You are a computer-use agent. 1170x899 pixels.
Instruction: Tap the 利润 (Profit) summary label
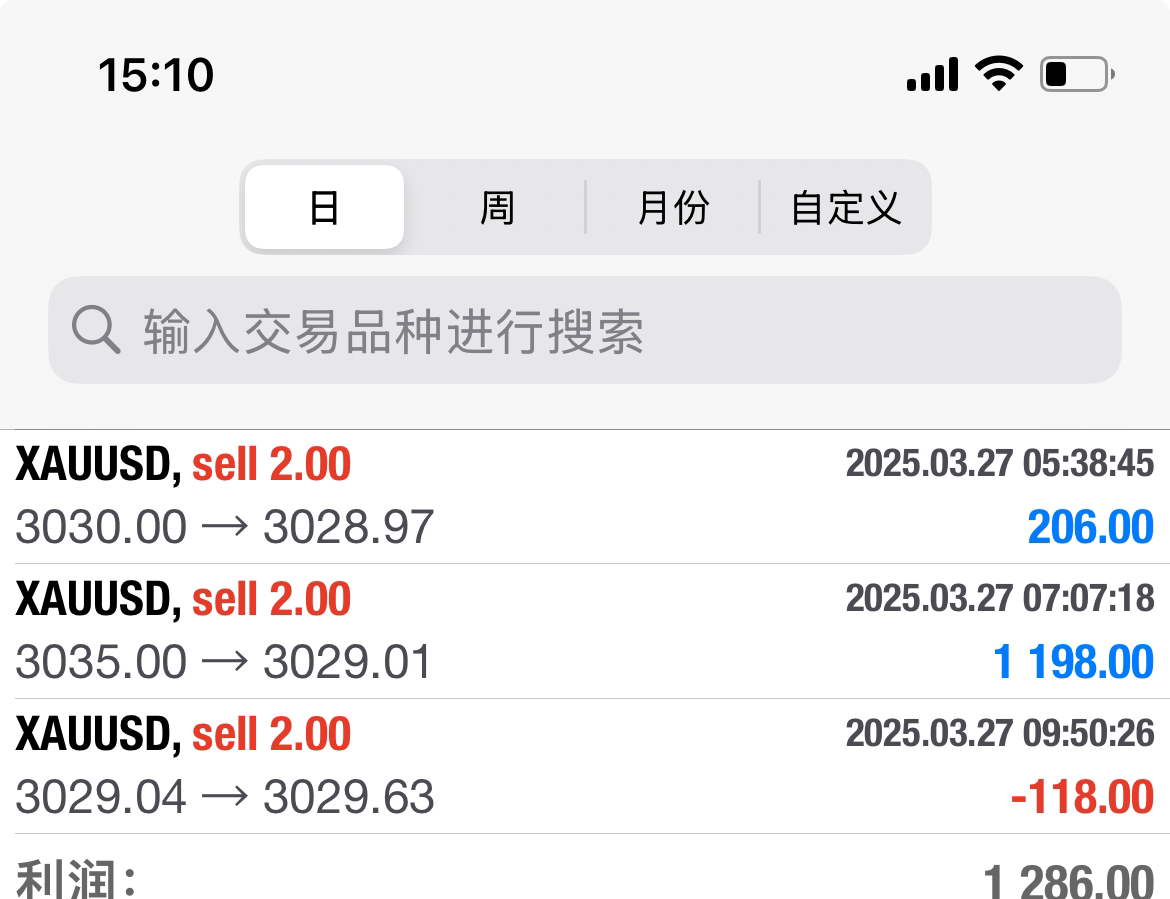(x=76, y=880)
